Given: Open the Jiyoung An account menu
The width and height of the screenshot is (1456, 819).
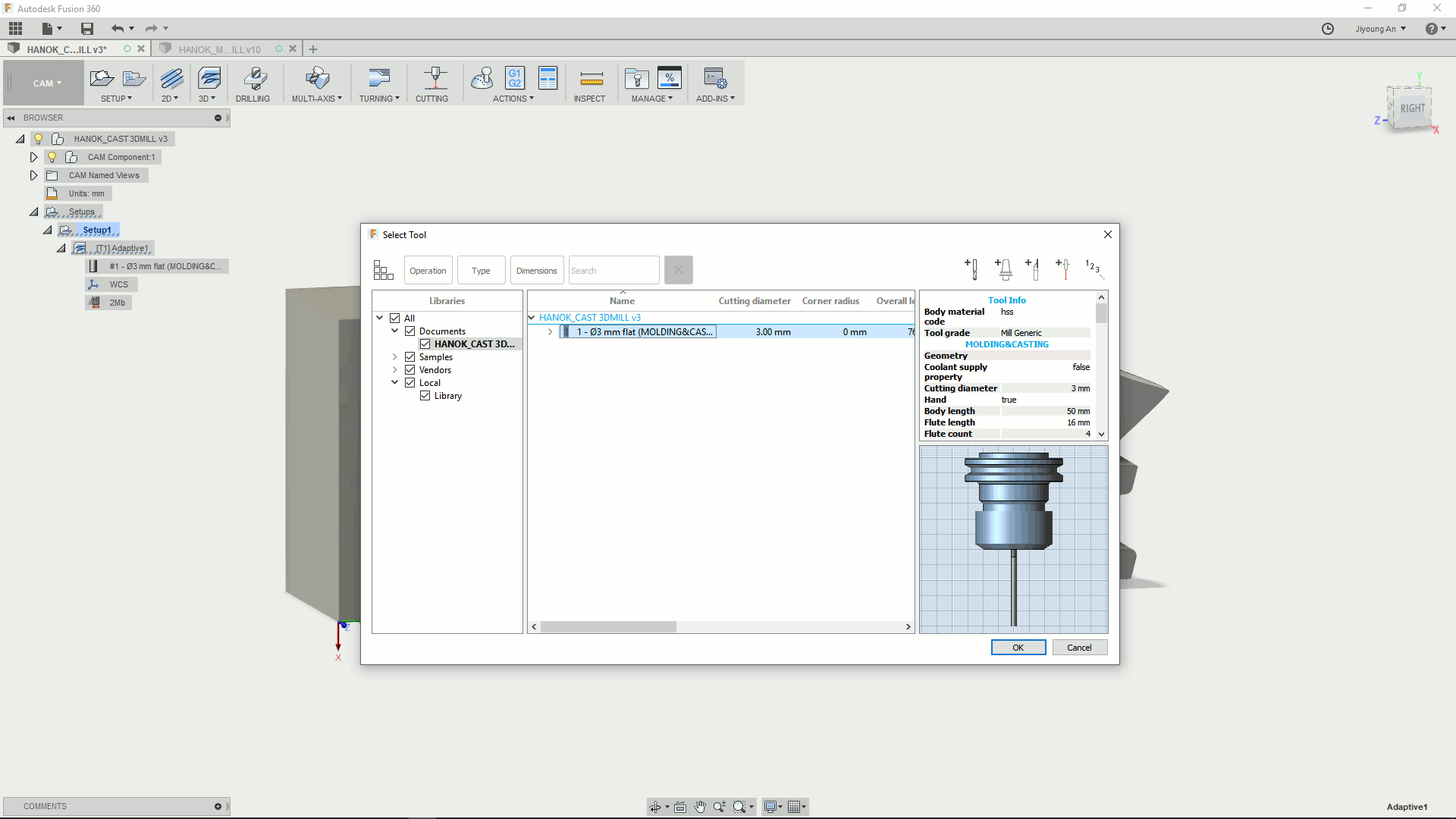Looking at the screenshot, I should coord(1381,29).
